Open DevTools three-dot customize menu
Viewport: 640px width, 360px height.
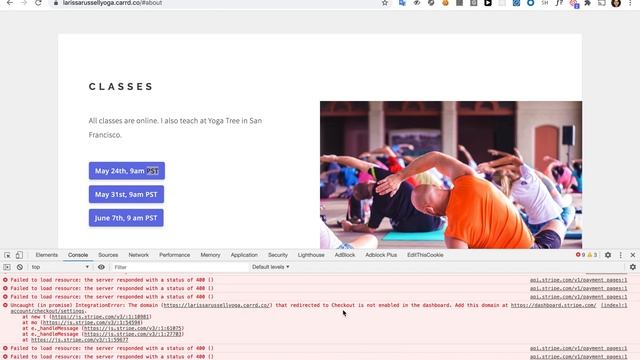(x=621, y=255)
